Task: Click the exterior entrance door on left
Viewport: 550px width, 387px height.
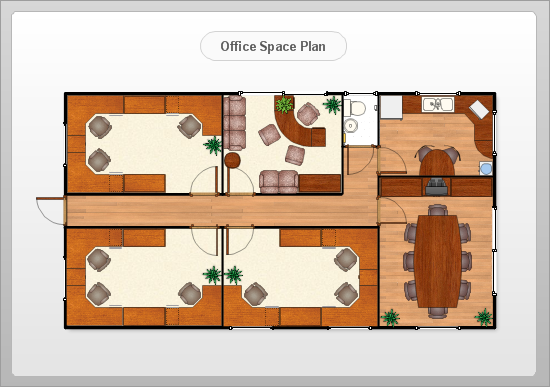Action: point(51,211)
